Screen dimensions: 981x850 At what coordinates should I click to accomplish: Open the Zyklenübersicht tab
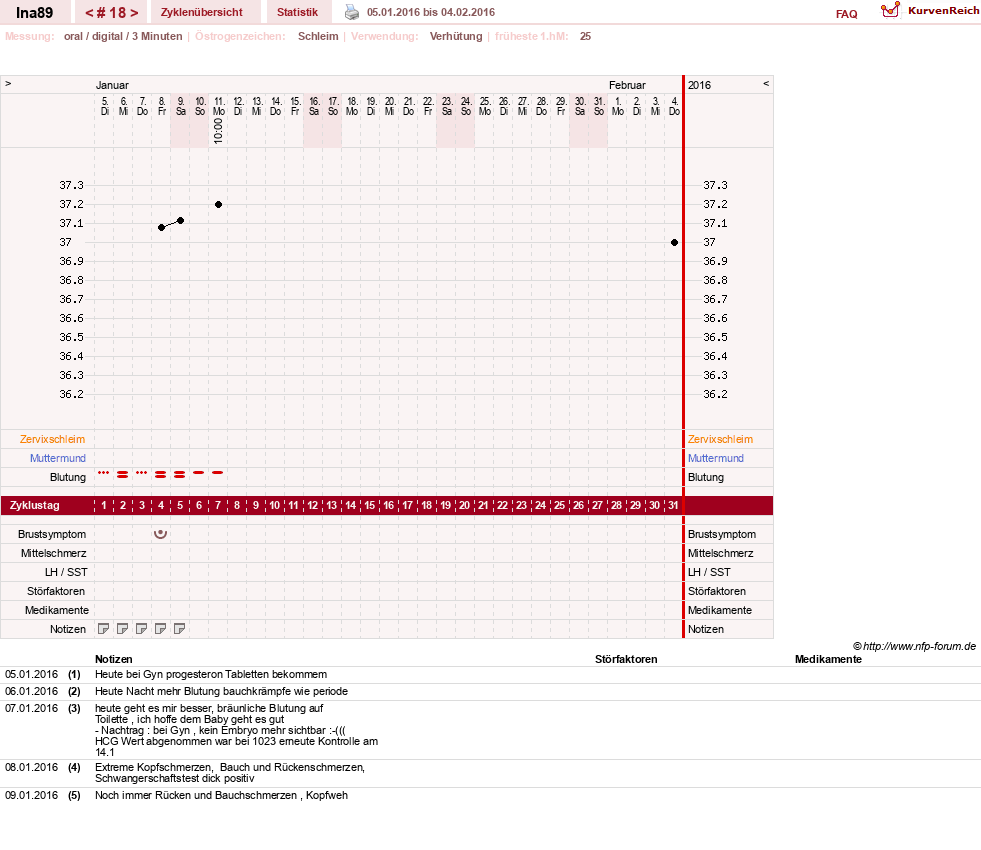pyautogui.click(x=201, y=12)
